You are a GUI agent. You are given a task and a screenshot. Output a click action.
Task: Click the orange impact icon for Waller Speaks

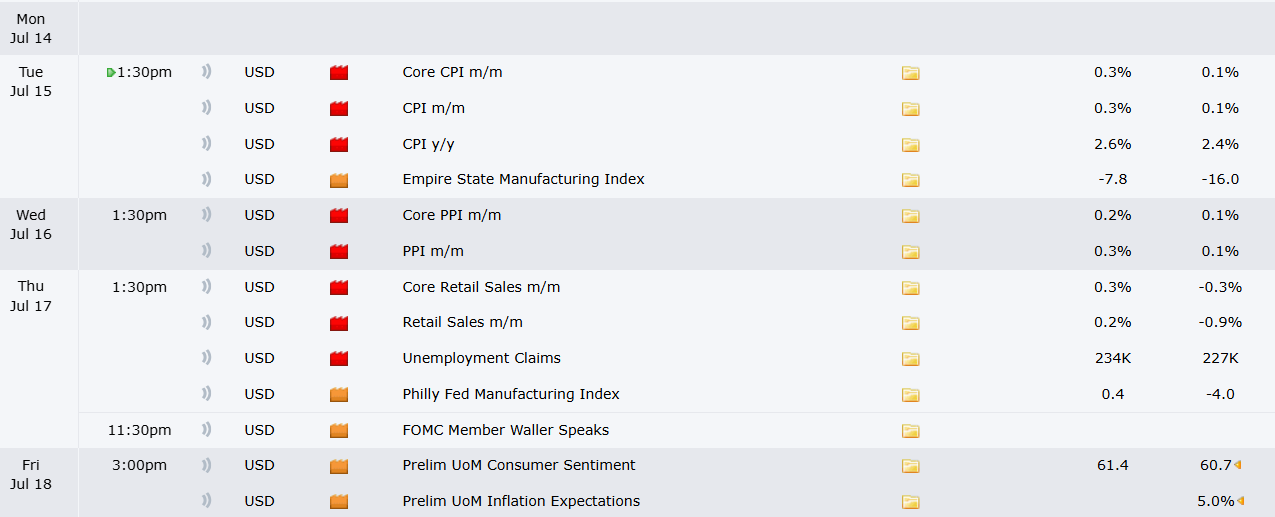pyautogui.click(x=339, y=430)
